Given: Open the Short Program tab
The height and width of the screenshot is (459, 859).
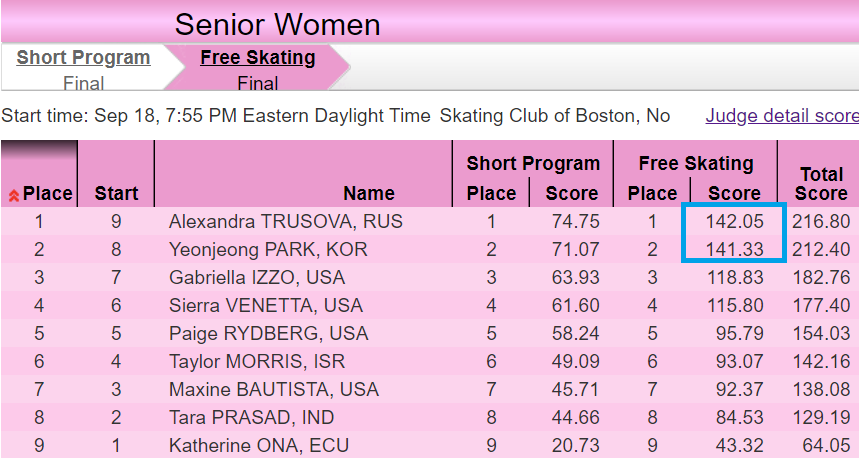Looking at the screenshot, I should [83, 58].
